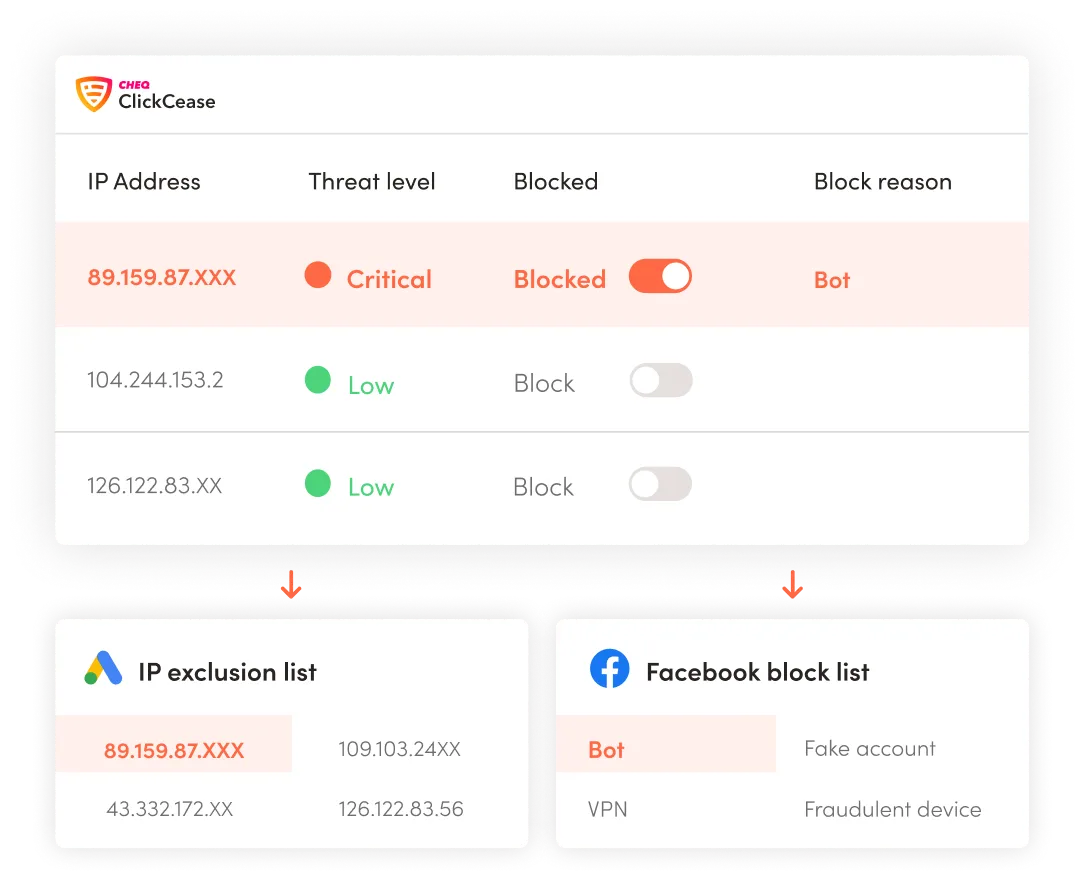Select highlighted 89.159.87.XXX in IP exclusion list
Viewport: 1085px width, 876px height.
click(x=174, y=750)
